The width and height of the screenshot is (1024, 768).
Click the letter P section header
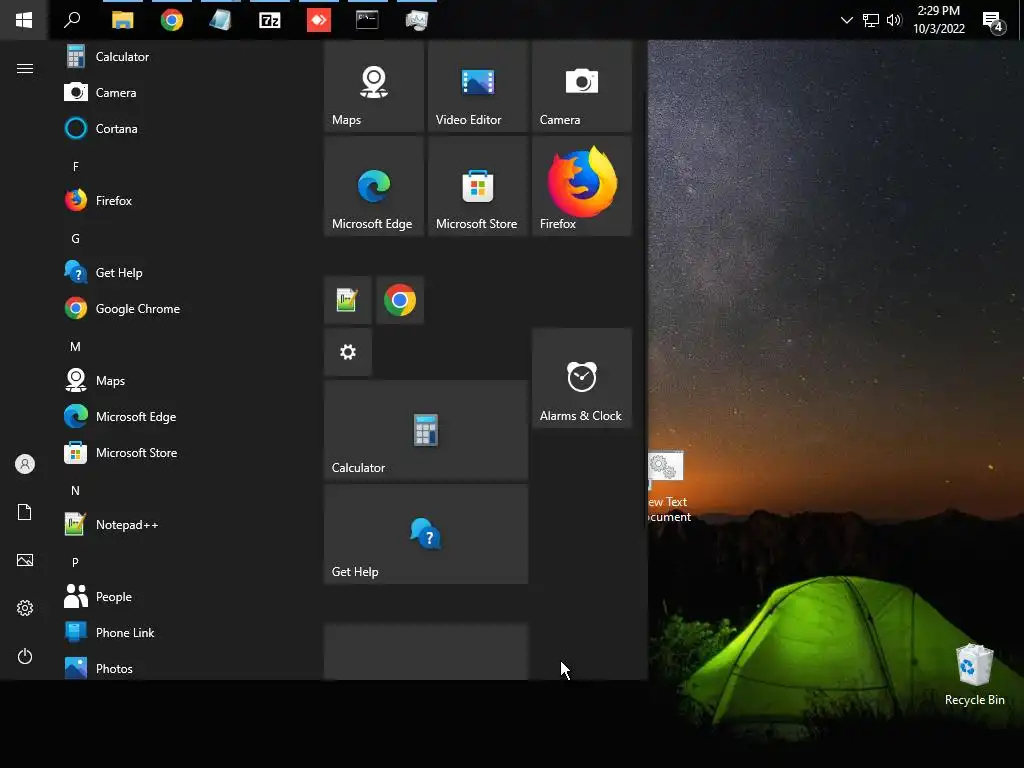point(76,562)
